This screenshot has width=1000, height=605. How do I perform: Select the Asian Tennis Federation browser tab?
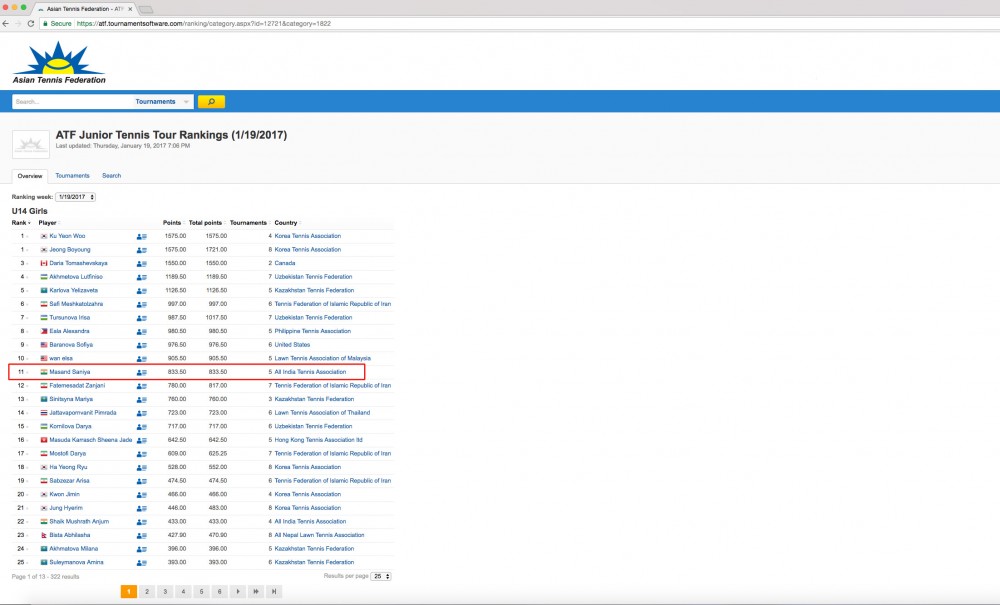[84, 9]
